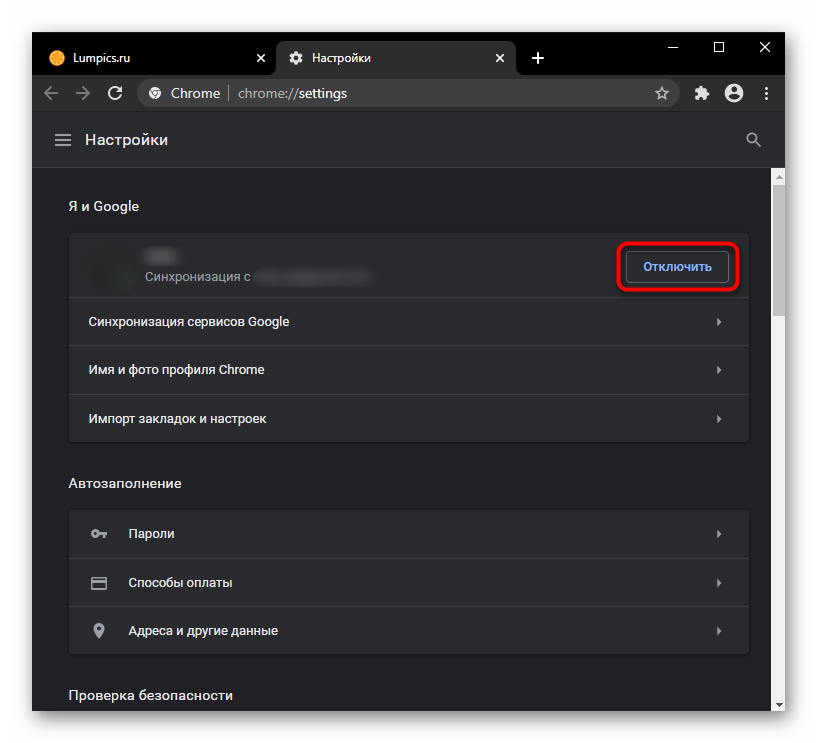Image resolution: width=817 pixels, height=743 pixels.
Task: Open the Chrome three-dot menu
Action: (767, 93)
